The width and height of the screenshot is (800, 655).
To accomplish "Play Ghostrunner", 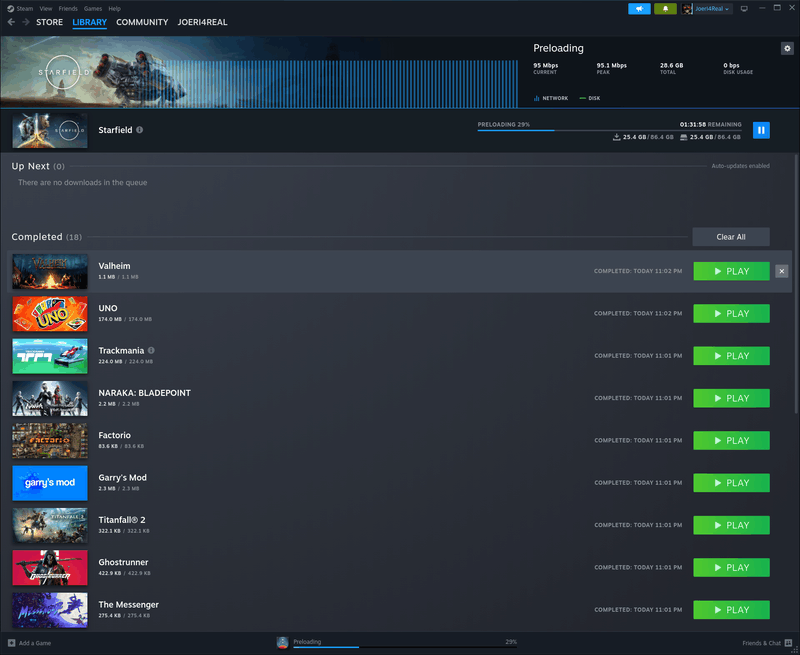I will (x=731, y=568).
